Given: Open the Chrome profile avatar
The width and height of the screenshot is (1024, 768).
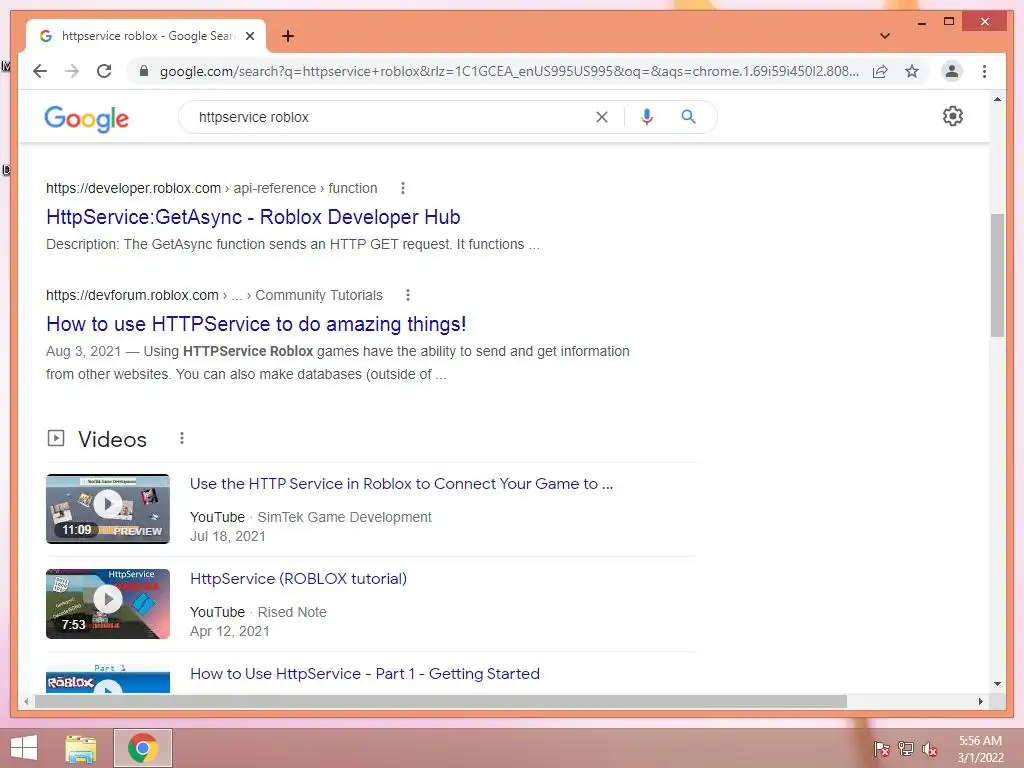Looking at the screenshot, I should pyautogui.click(x=952, y=71).
